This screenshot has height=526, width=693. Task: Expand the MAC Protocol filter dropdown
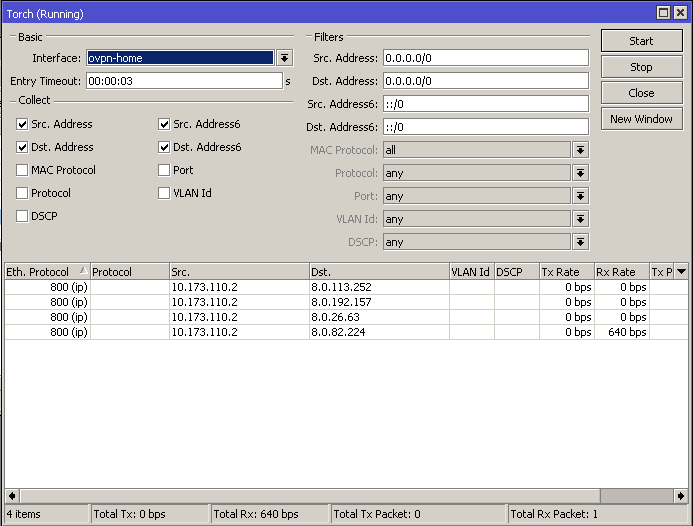click(x=580, y=150)
